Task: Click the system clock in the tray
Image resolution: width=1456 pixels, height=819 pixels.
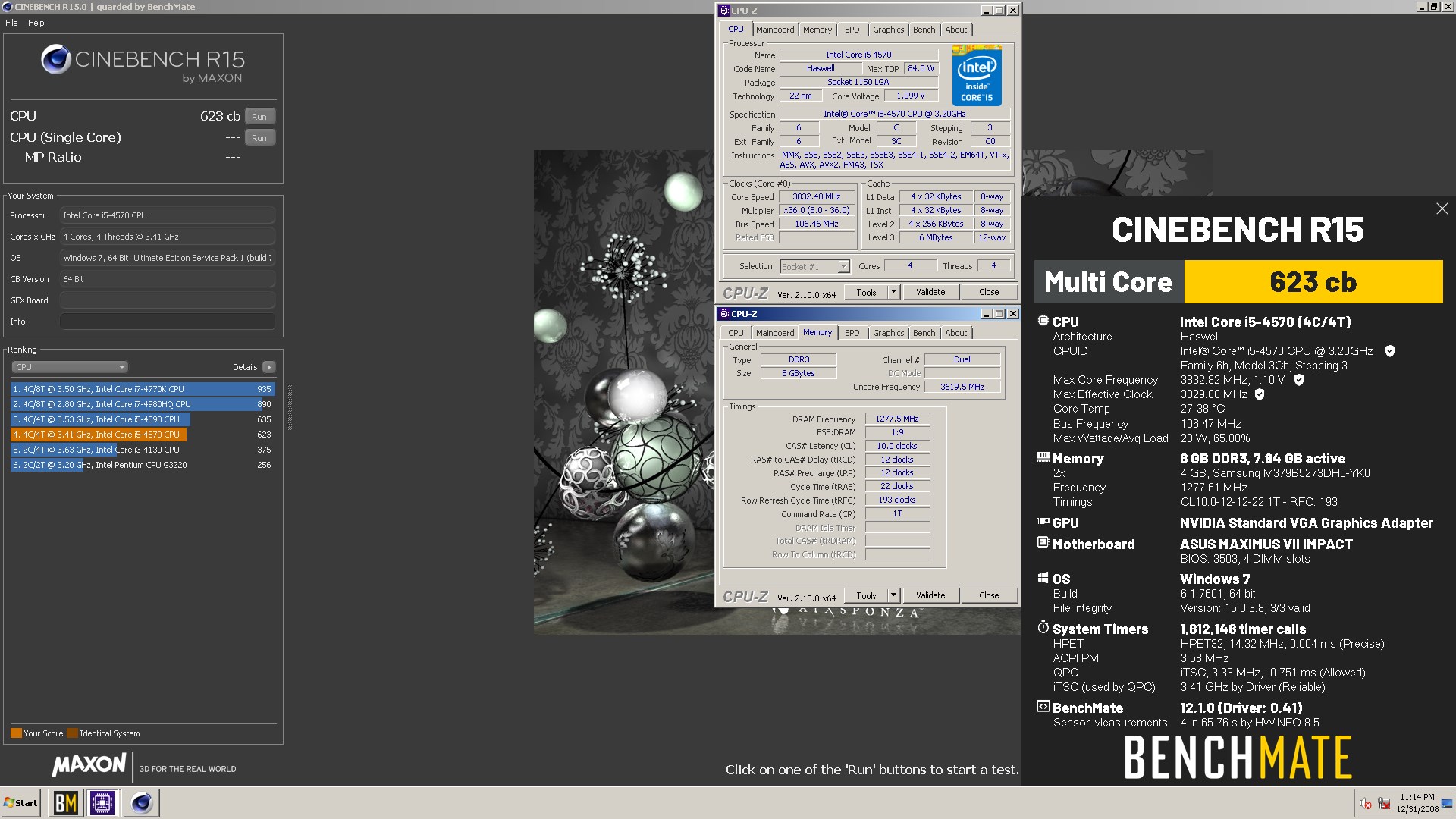Action: (x=1417, y=803)
